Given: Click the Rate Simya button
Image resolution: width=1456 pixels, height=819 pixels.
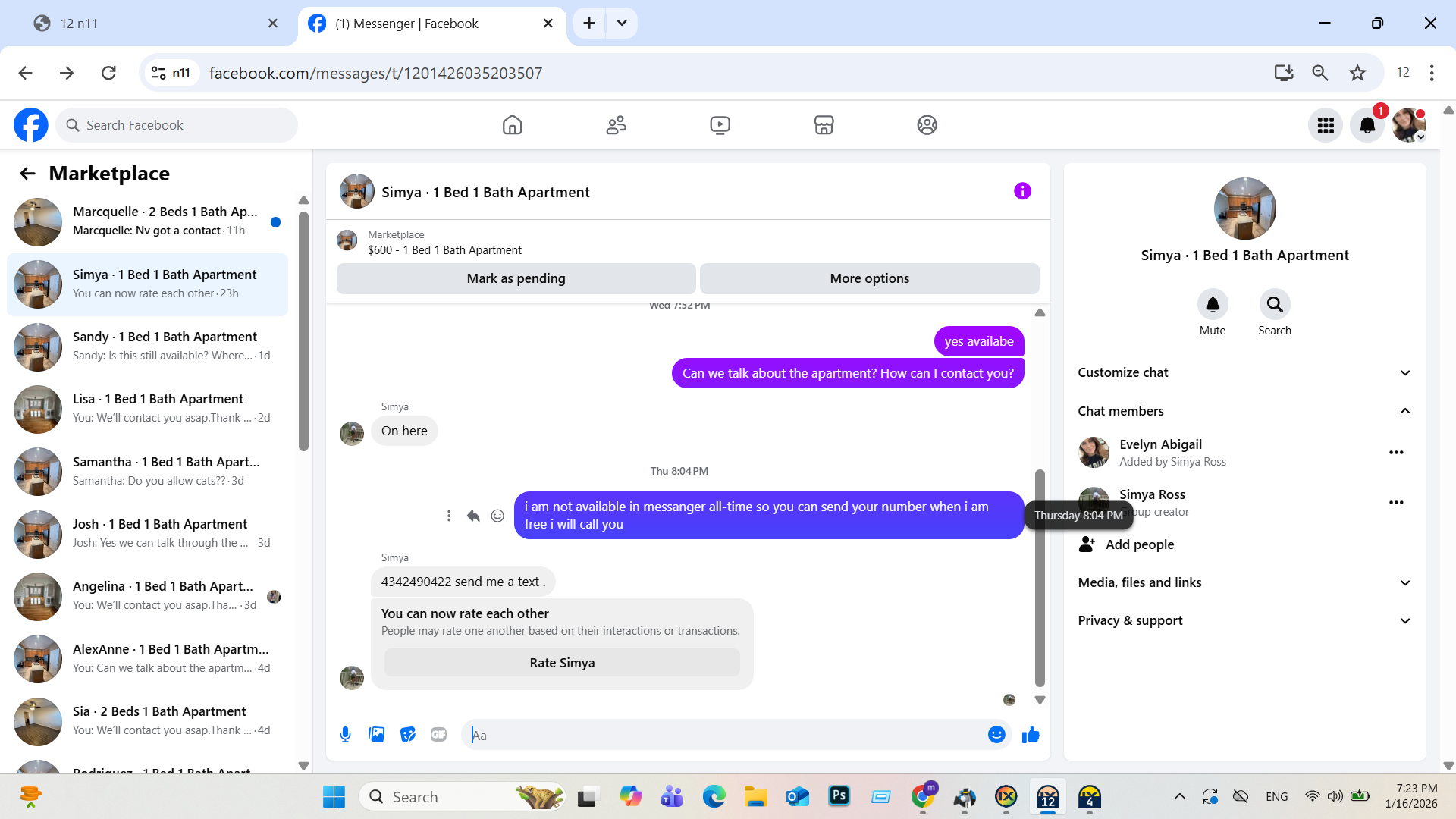Looking at the screenshot, I should click(x=562, y=663).
